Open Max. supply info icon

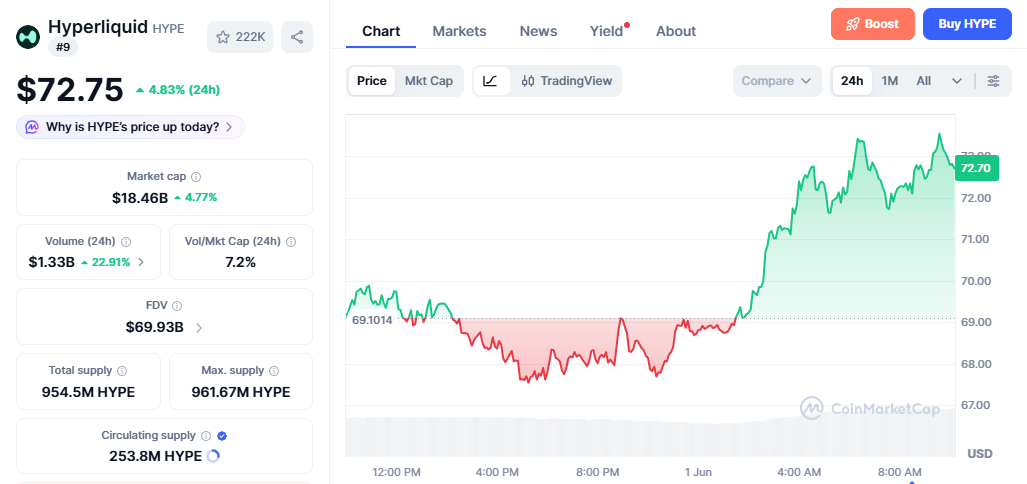[274, 371]
